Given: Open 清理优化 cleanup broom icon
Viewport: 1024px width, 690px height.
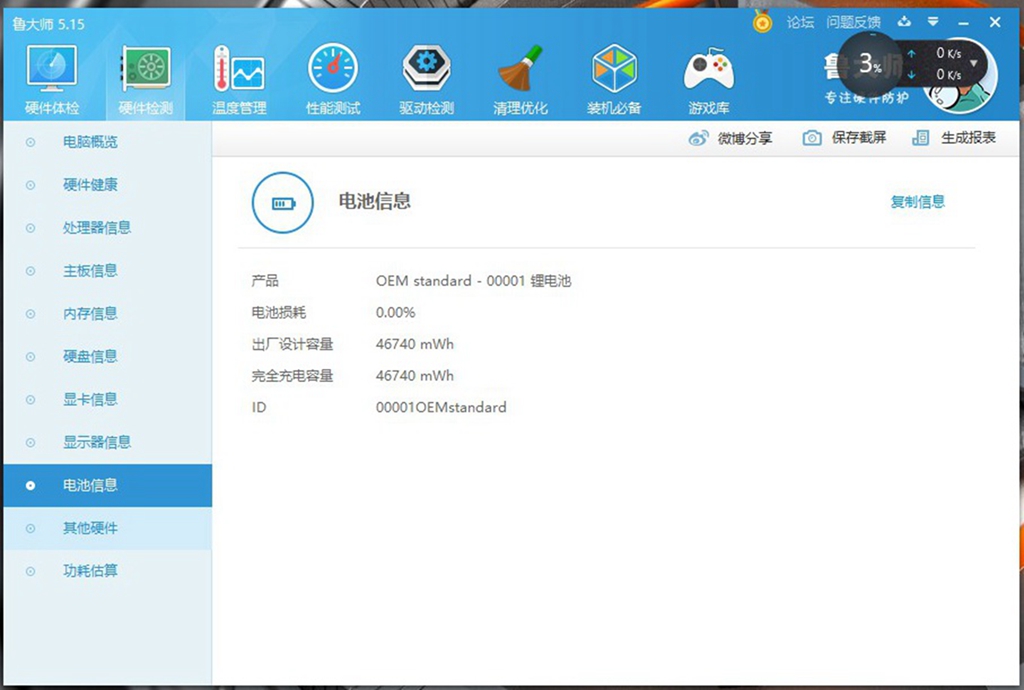Looking at the screenshot, I should (x=520, y=80).
